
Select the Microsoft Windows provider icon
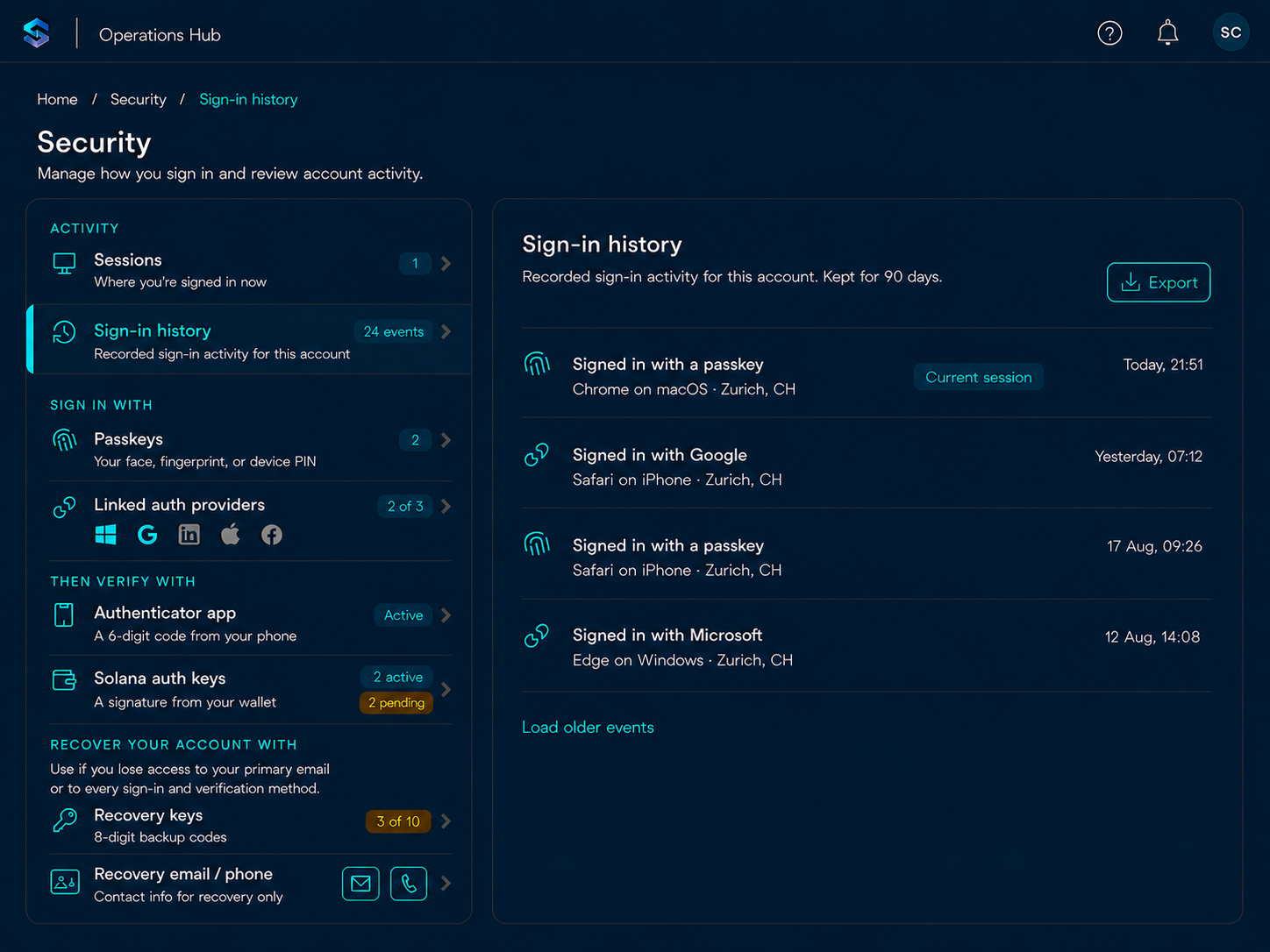click(x=105, y=535)
